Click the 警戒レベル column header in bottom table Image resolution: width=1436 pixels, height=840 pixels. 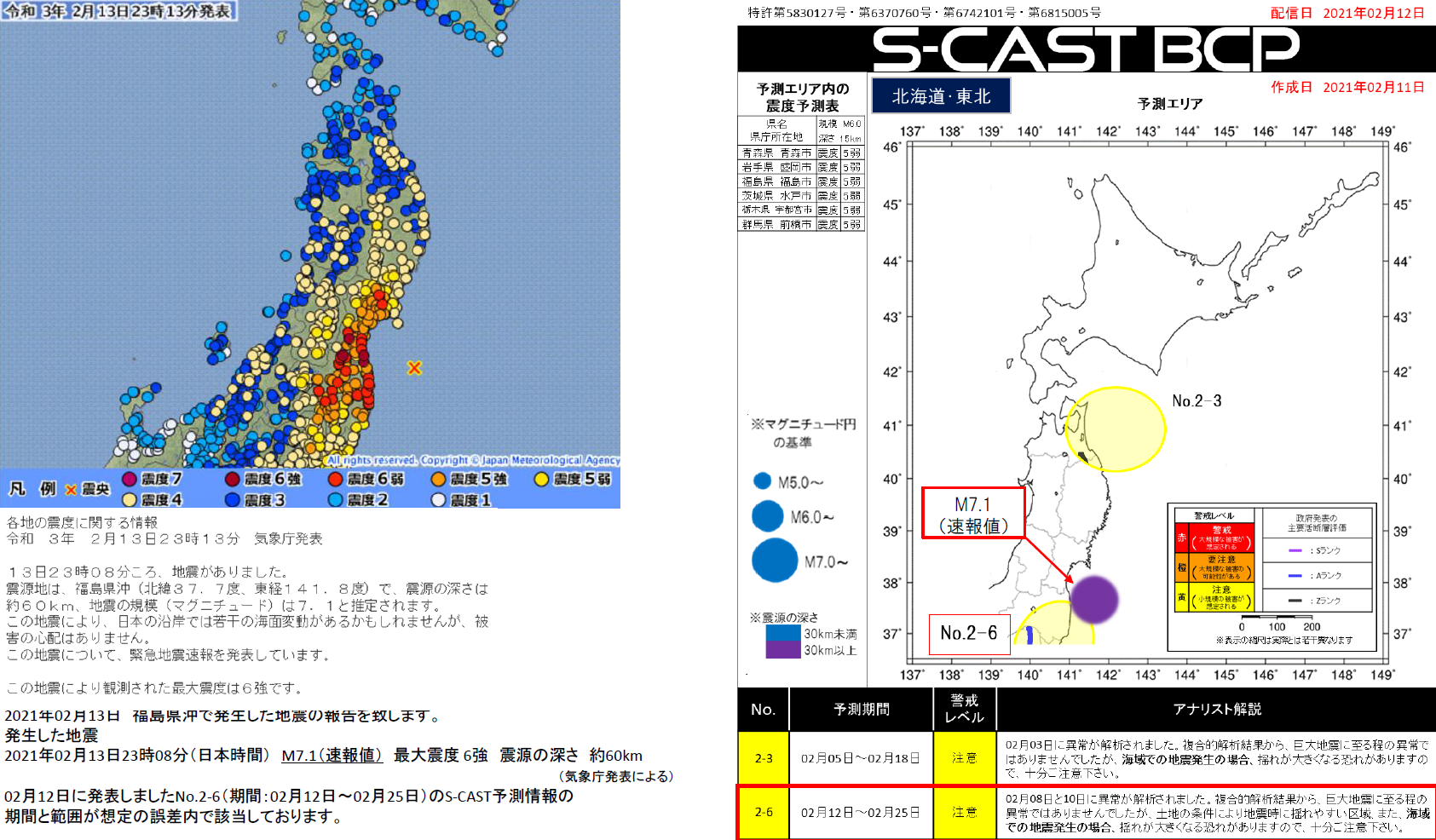click(965, 709)
